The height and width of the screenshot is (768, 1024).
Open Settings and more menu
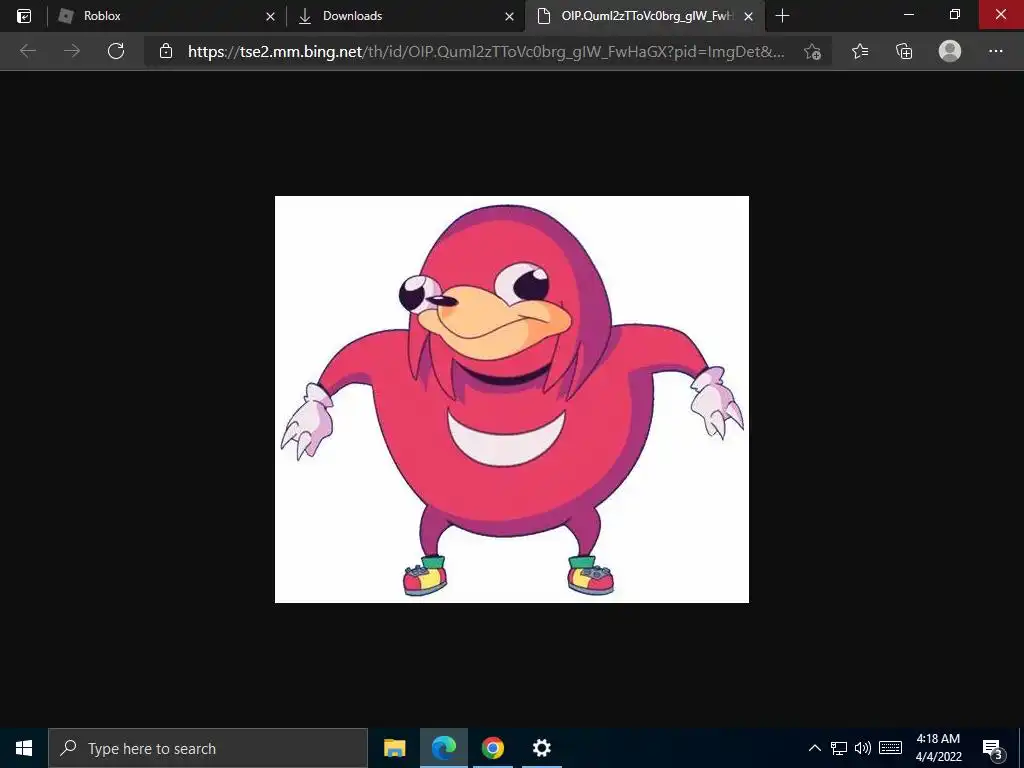pyautogui.click(x=995, y=51)
